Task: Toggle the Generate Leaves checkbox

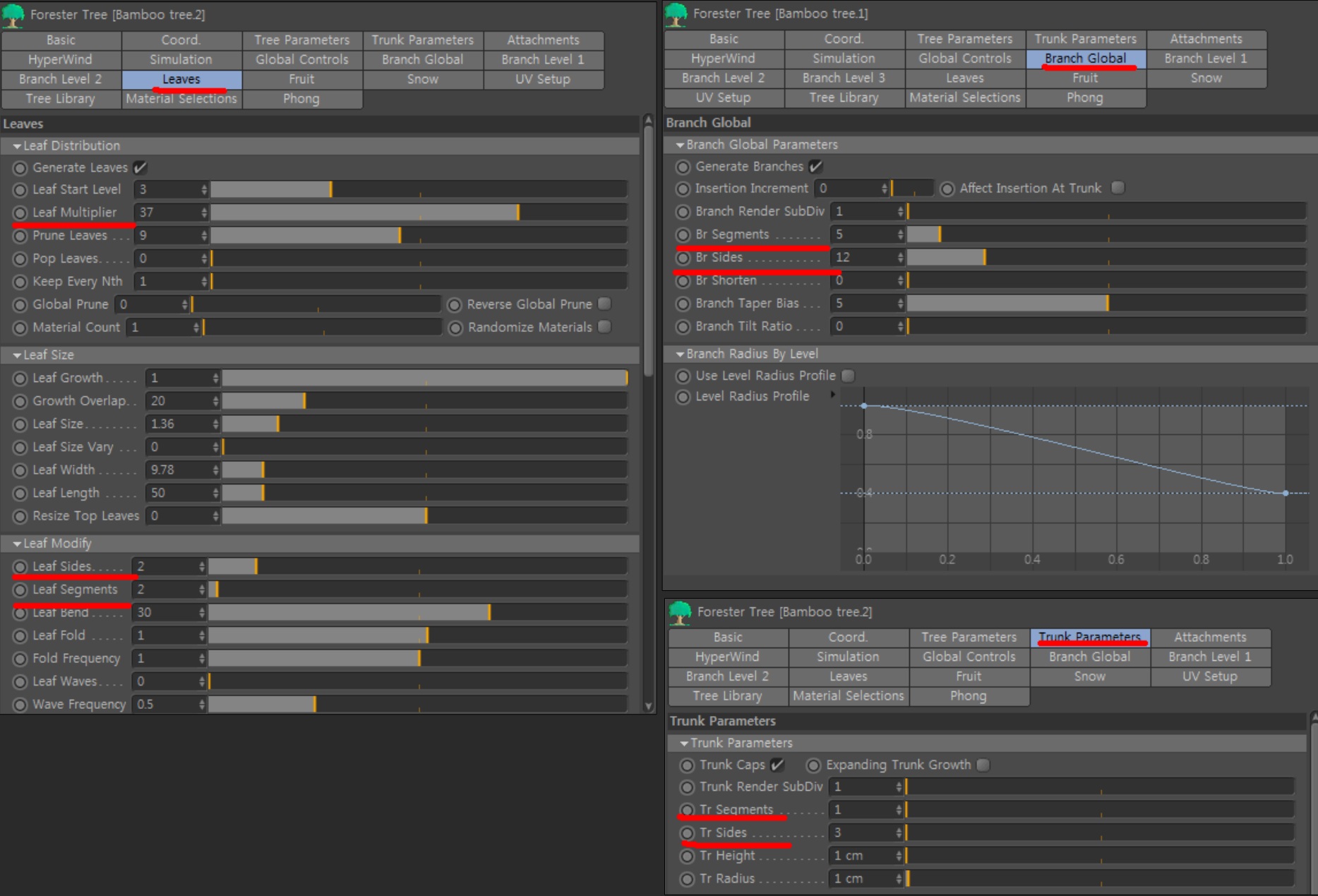Action: pyautogui.click(x=140, y=167)
